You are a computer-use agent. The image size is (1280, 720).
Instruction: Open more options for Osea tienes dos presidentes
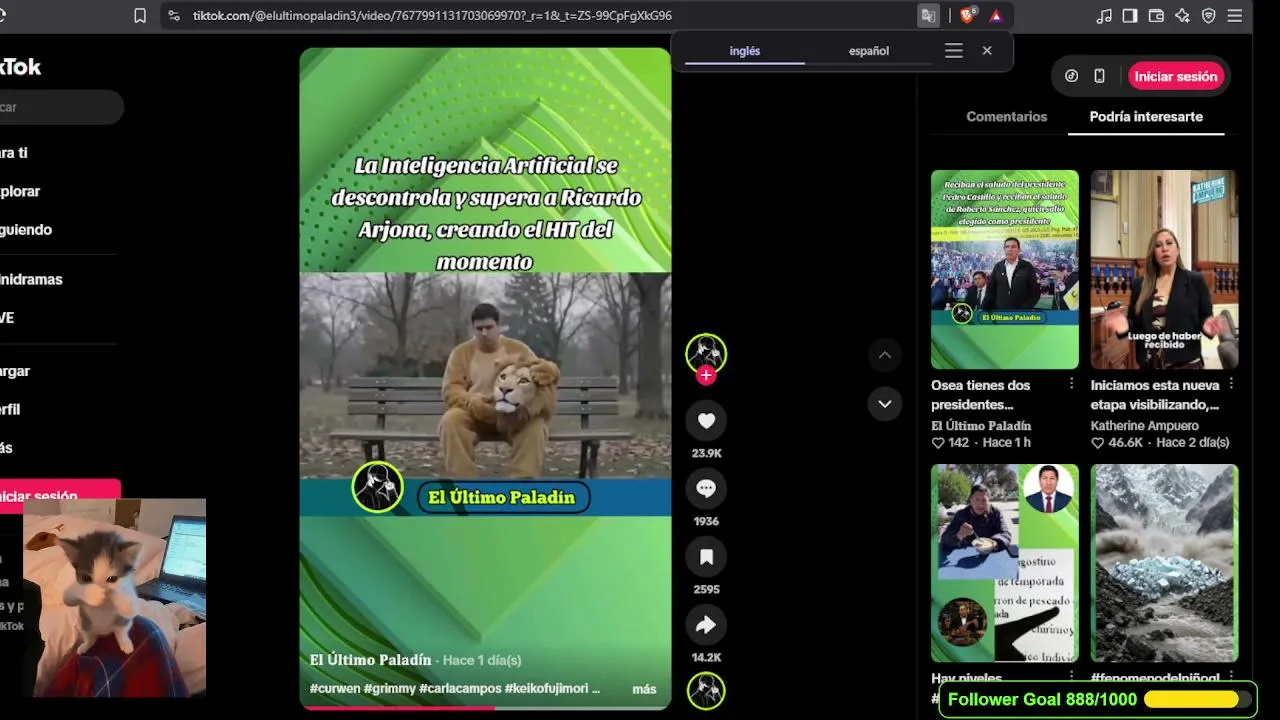(1071, 384)
